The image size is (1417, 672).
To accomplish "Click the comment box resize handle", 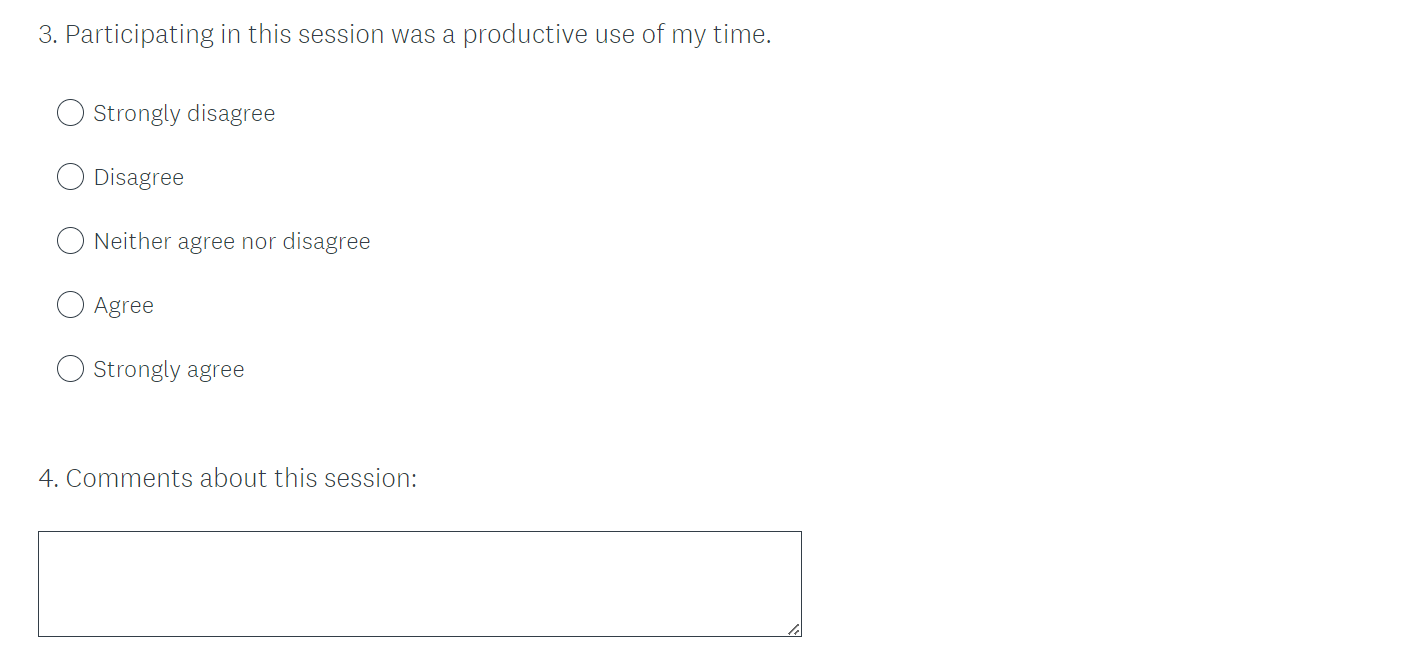I will coord(794,629).
